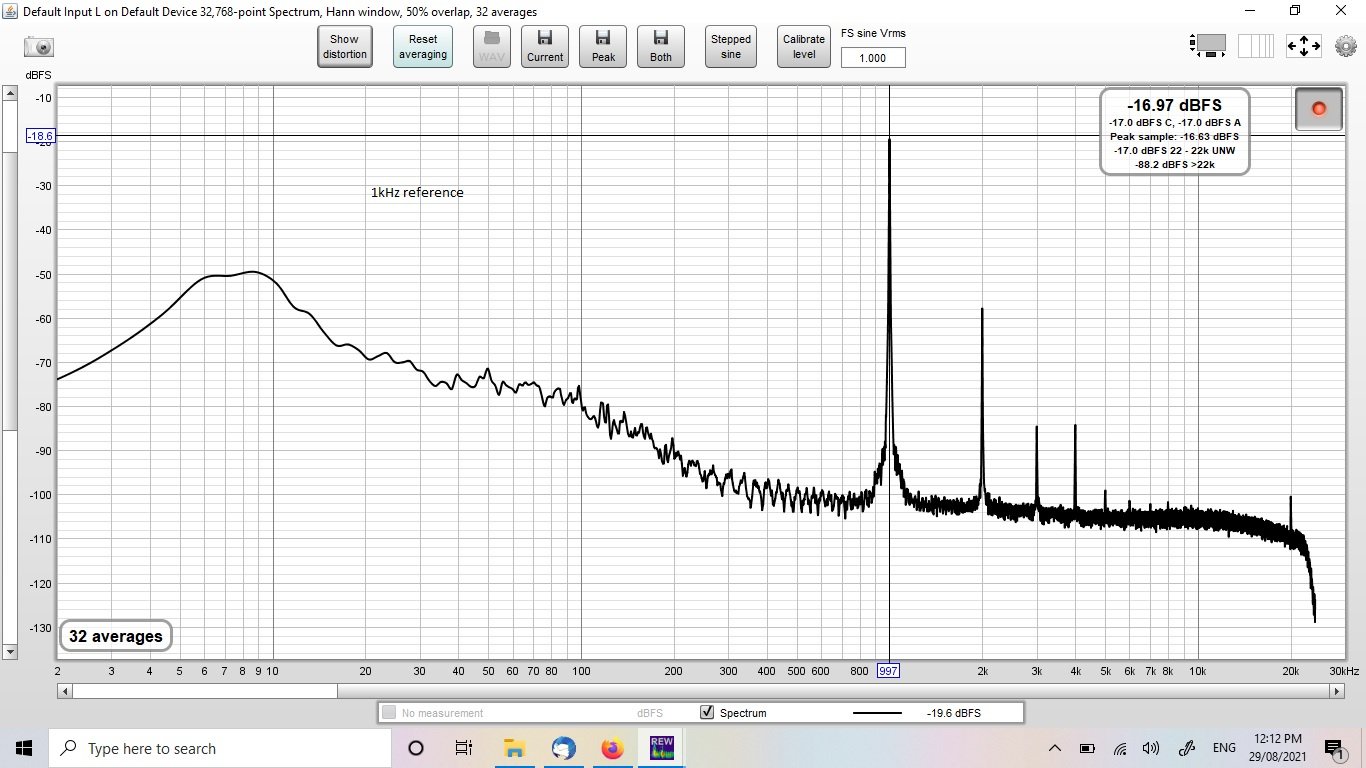This screenshot has height=768, width=1366.
Task: Save the Peak trace
Action: pos(603,47)
